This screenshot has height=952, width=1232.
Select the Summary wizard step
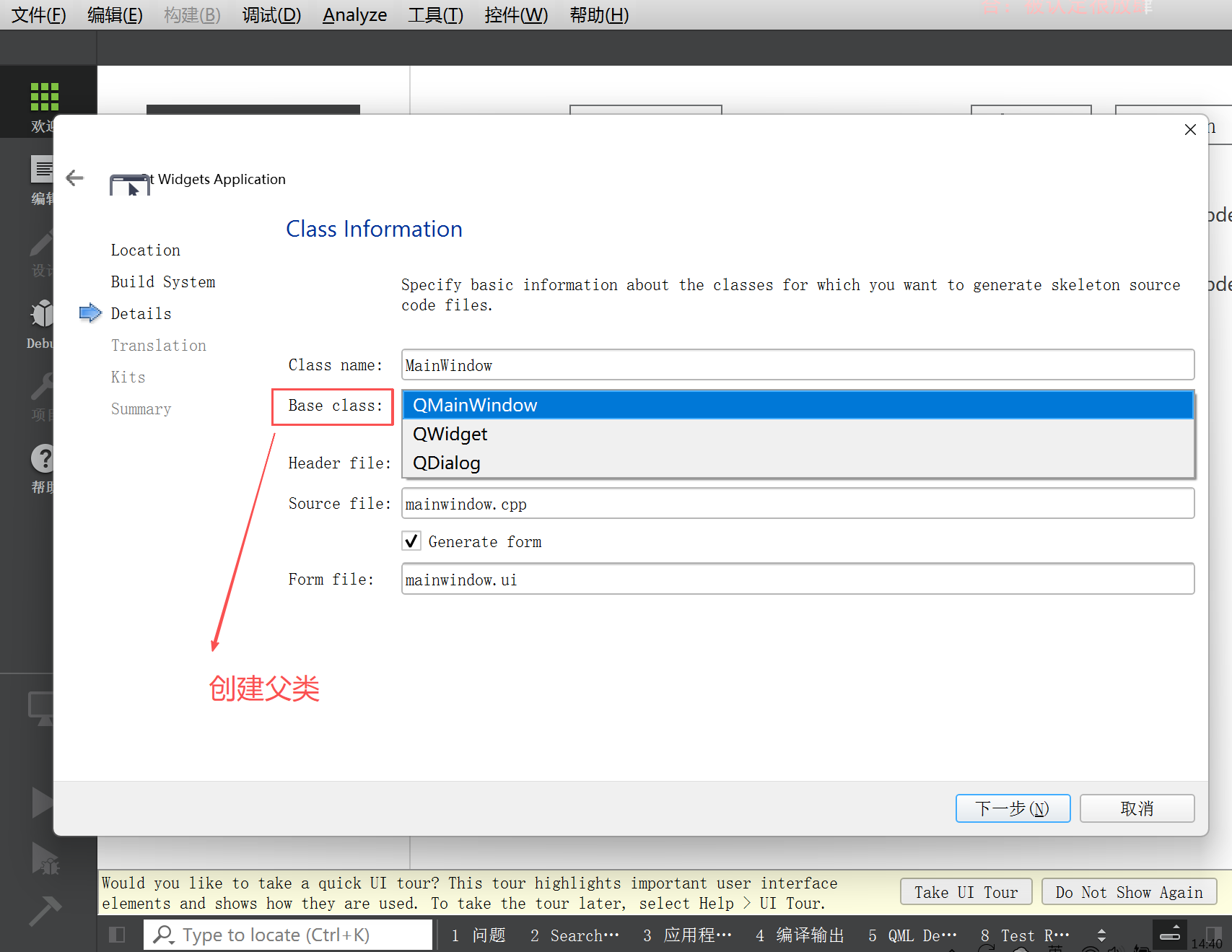point(141,409)
